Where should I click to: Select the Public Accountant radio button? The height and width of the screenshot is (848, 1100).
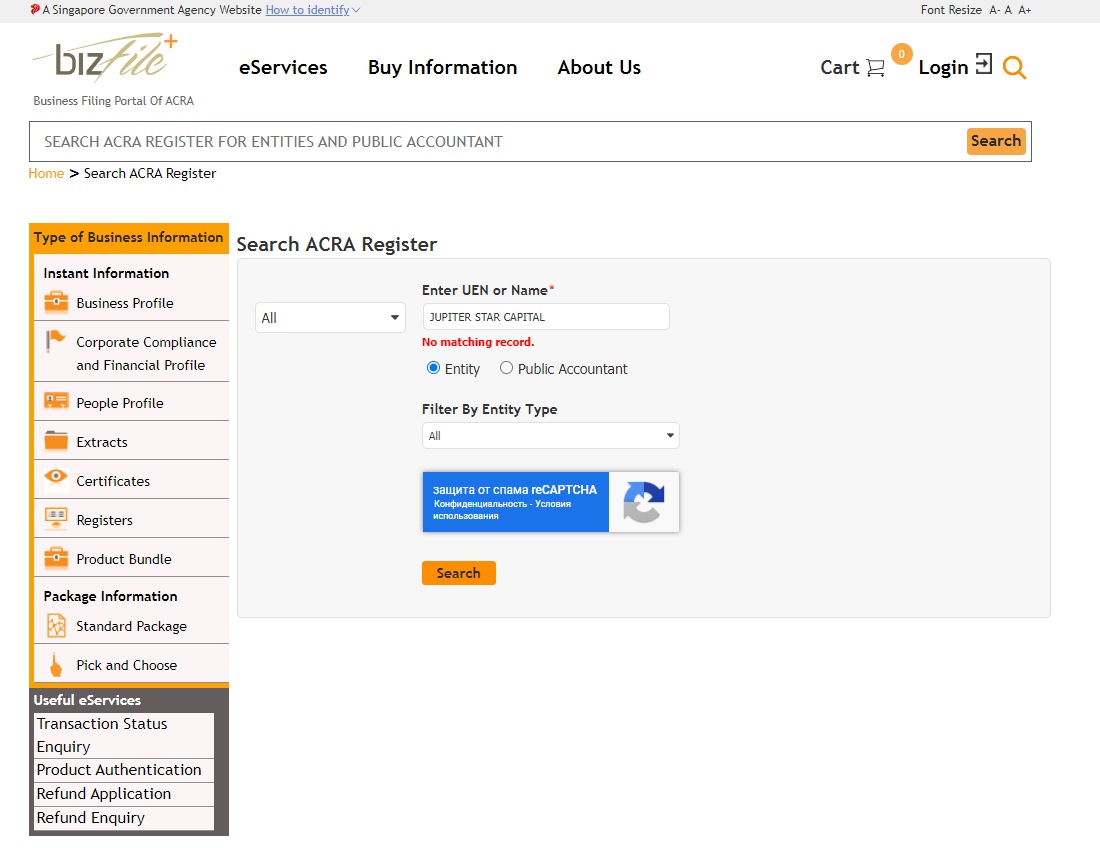point(506,368)
